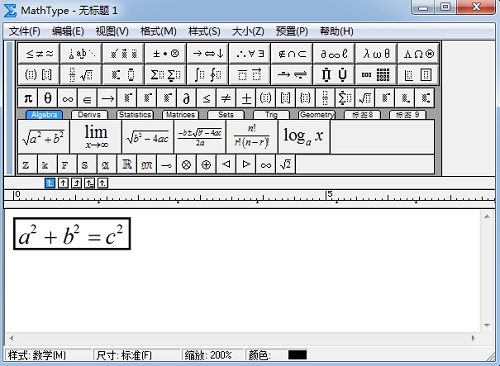Insert the left triangle symbol ◁
The height and width of the screenshot is (366, 500).
click(x=226, y=164)
